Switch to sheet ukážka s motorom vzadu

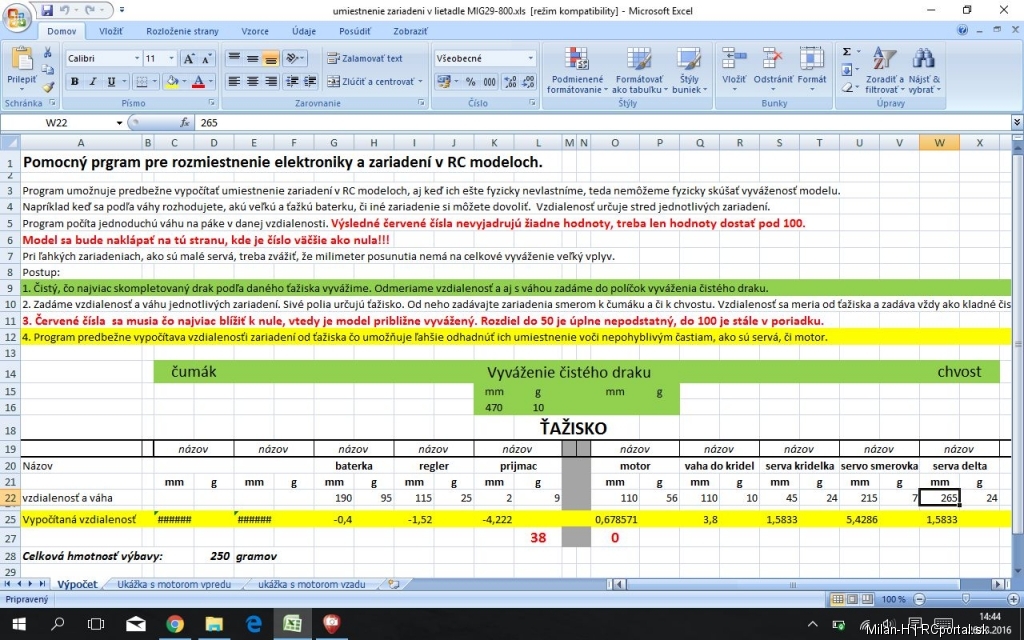click(x=312, y=584)
